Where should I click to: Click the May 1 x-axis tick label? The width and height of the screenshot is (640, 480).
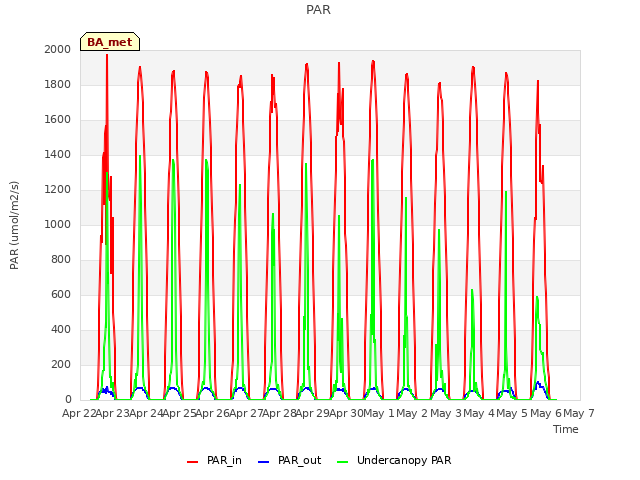(379, 413)
